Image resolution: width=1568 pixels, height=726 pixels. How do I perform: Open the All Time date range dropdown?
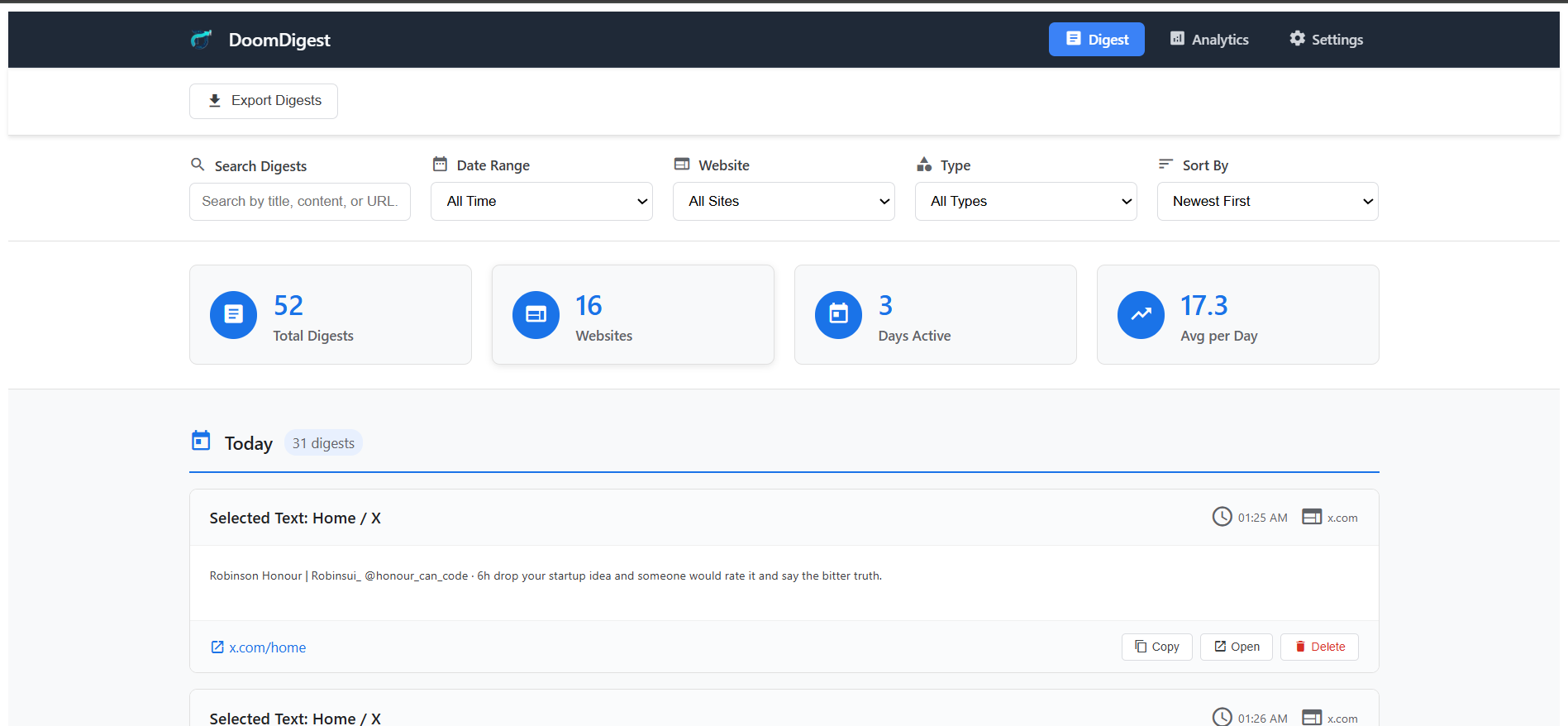click(x=541, y=202)
